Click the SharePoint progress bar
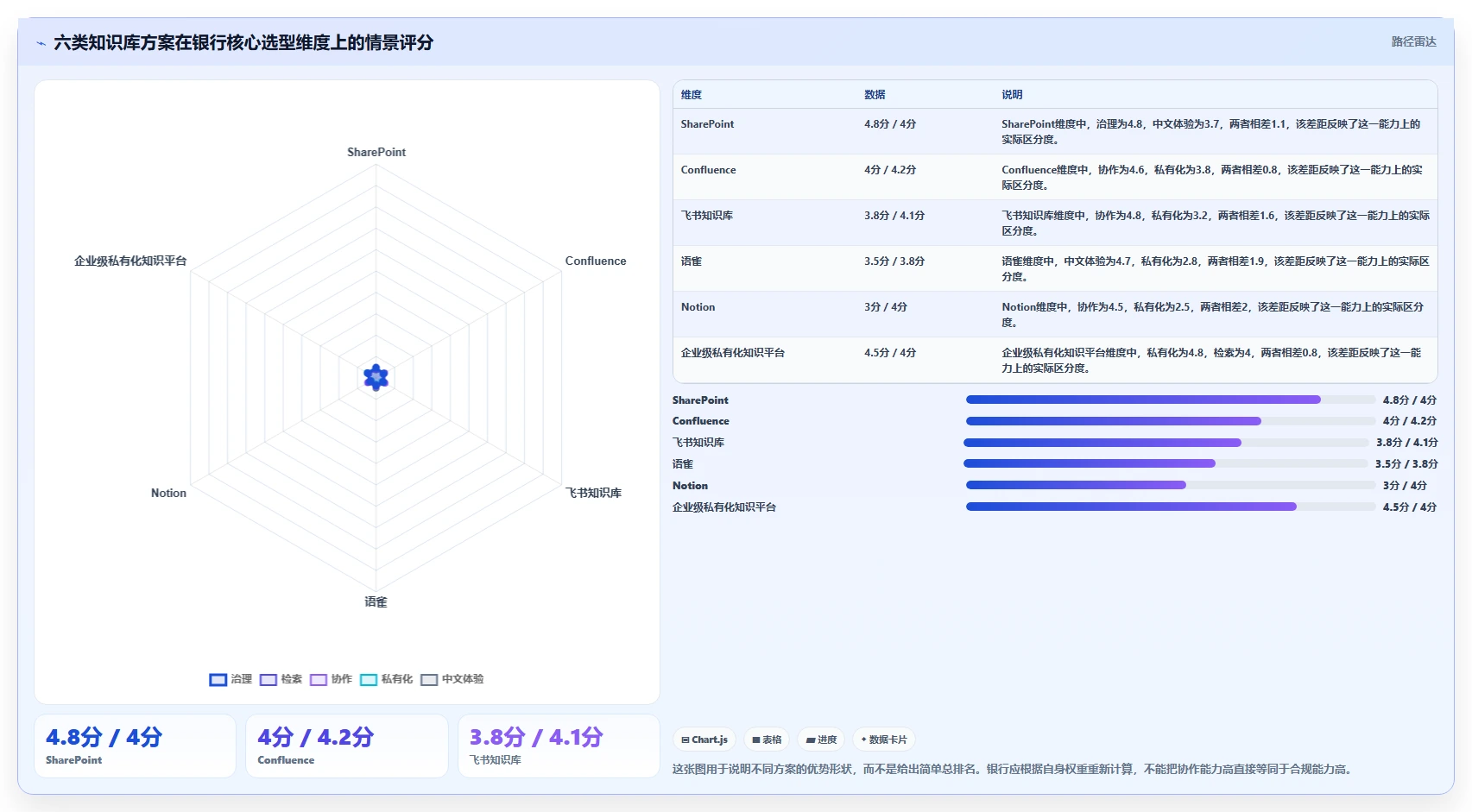The image size is (1472, 812). [1170, 400]
